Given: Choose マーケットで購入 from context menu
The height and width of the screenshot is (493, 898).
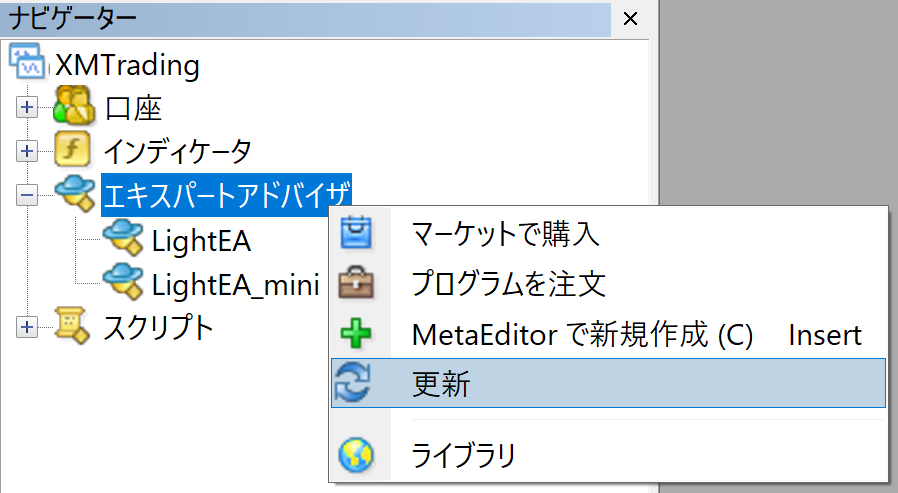Looking at the screenshot, I should [505, 234].
